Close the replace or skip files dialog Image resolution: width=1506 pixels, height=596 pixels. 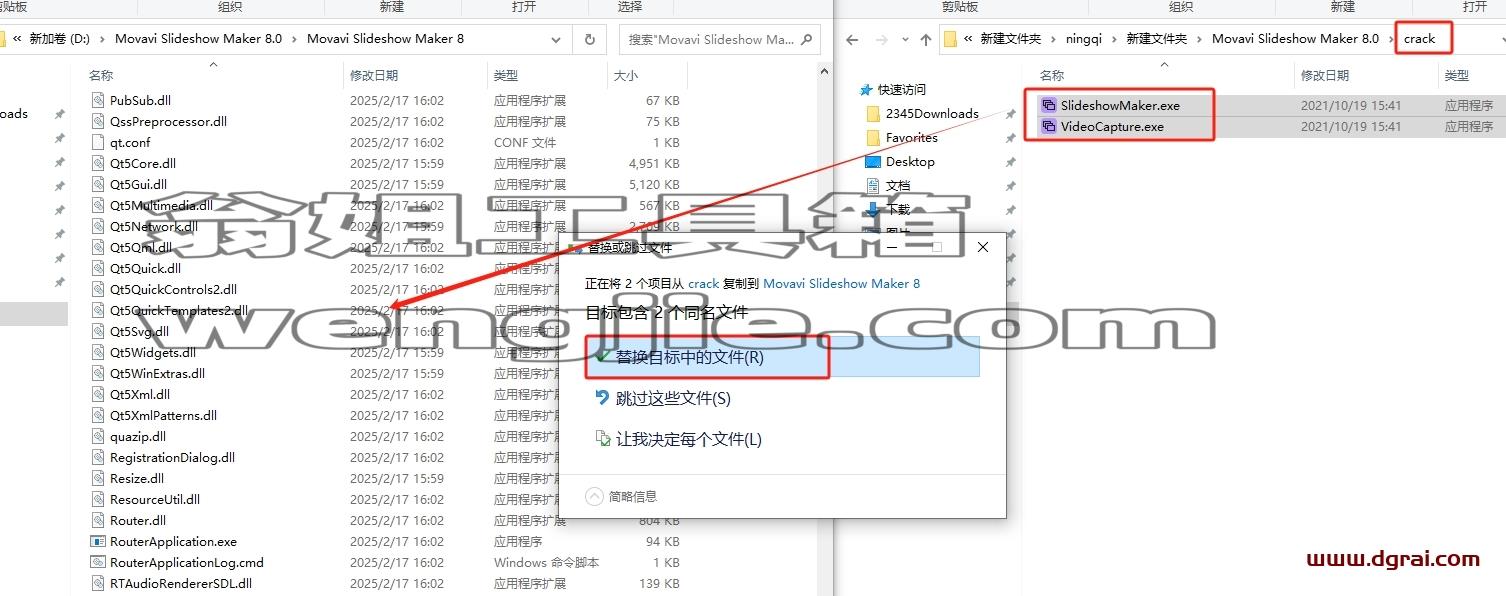pyautogui.click(x=982, y=247)
